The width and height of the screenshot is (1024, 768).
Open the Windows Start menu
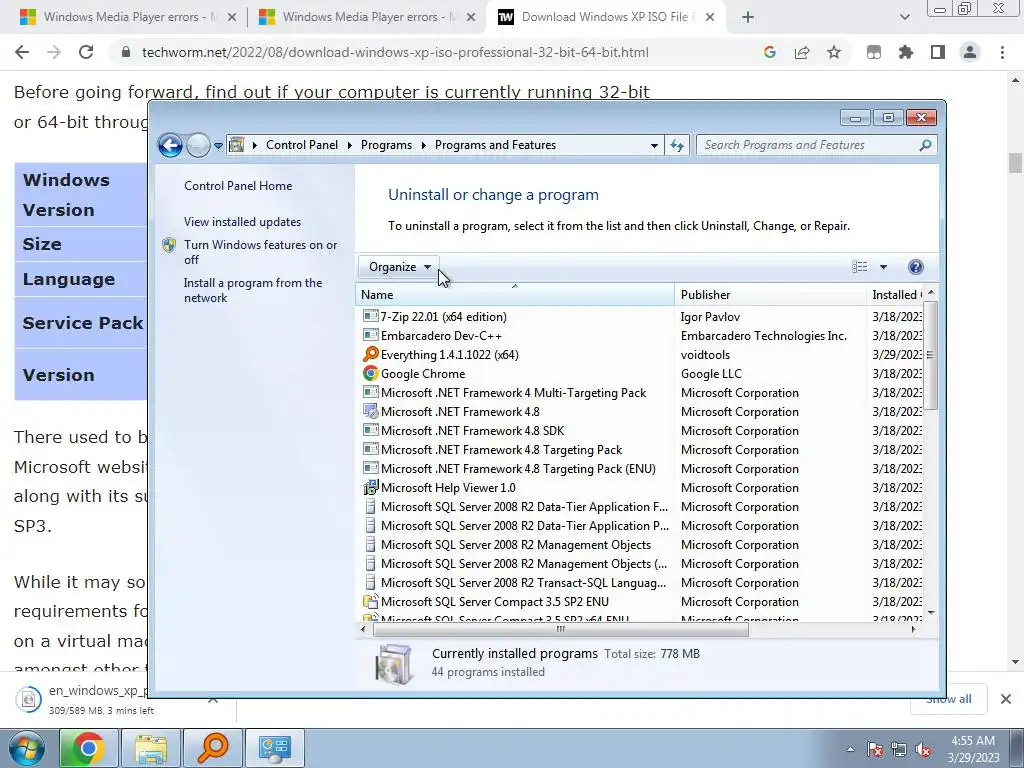[x=27, y=748]
